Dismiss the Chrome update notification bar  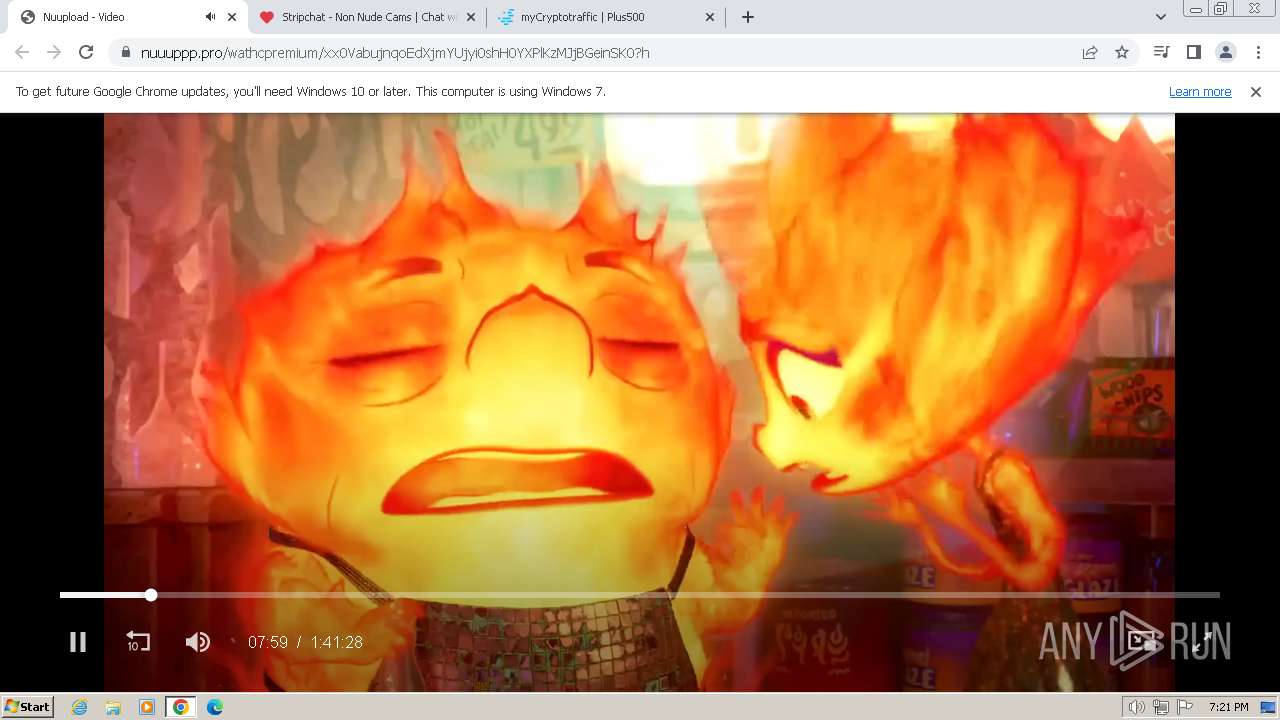(1256, 91)
